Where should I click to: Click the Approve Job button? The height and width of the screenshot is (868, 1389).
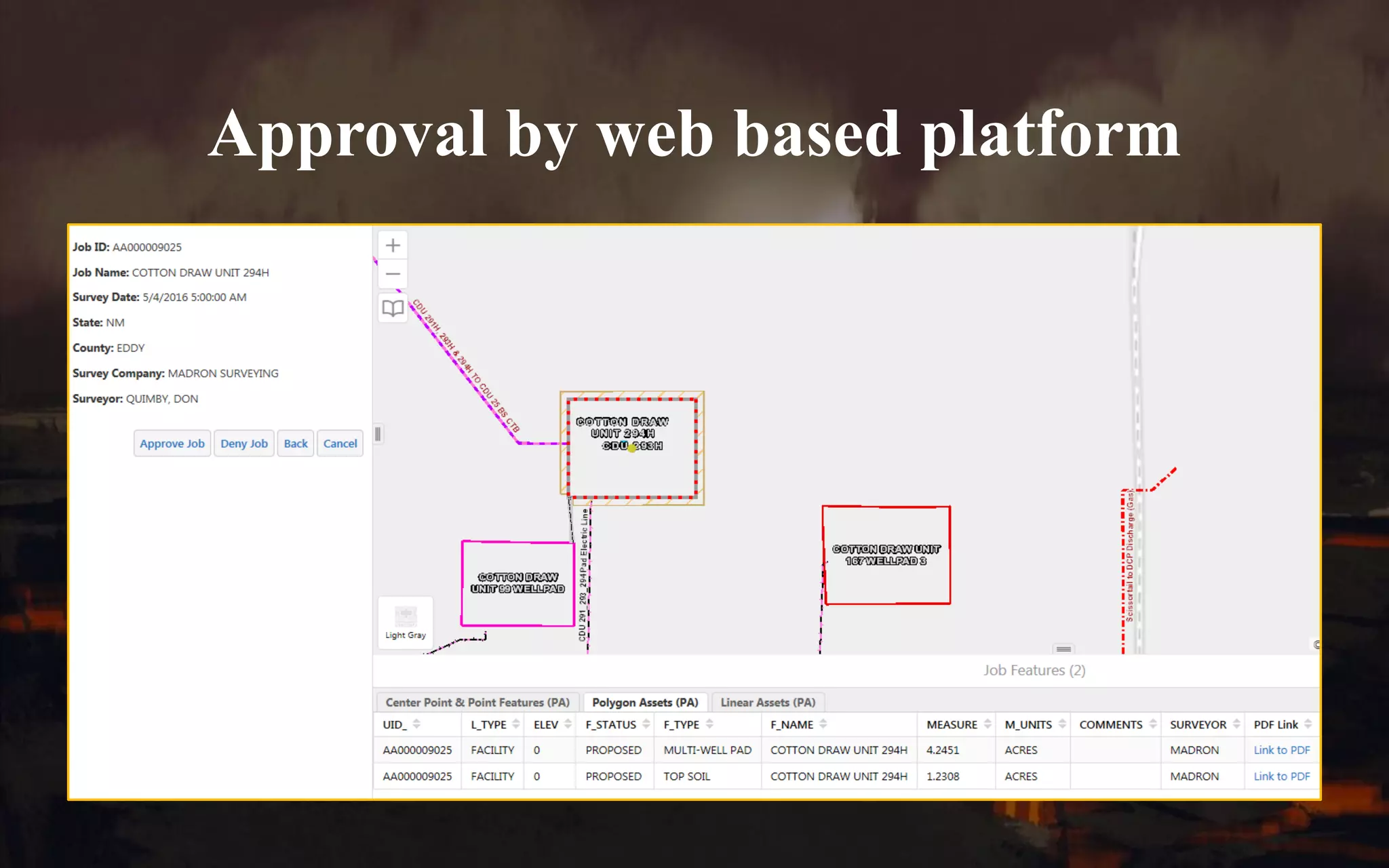coord(172,443)
